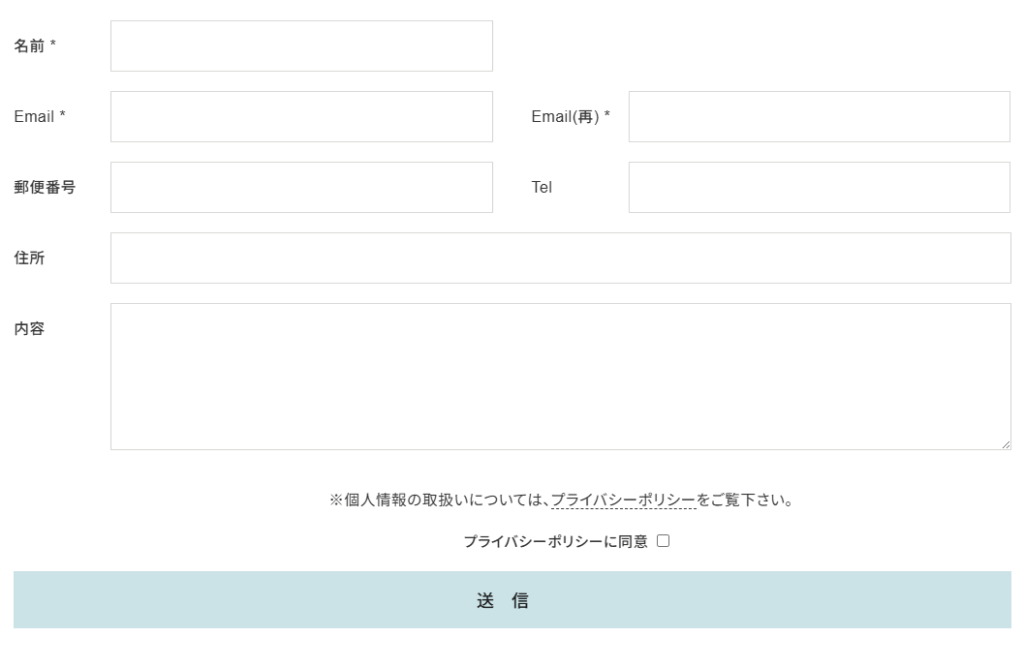
Task: Focus the 住所 address input field
Action: tap(560, 258)
